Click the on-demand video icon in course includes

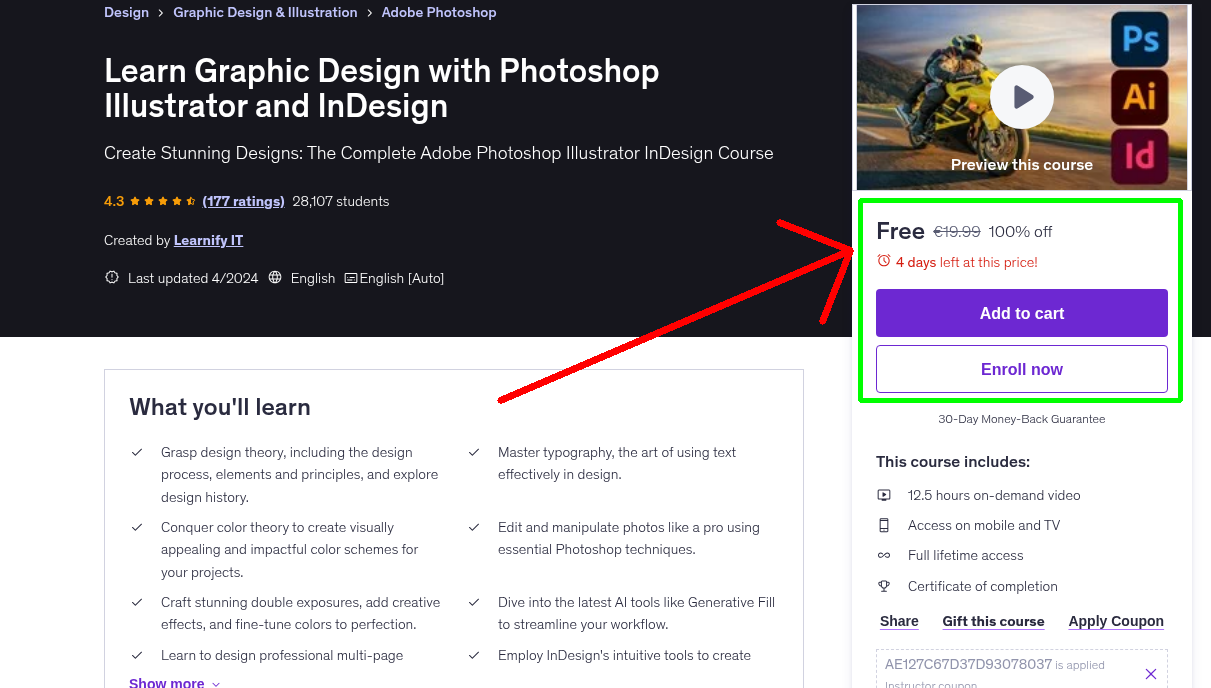(885, 495)
